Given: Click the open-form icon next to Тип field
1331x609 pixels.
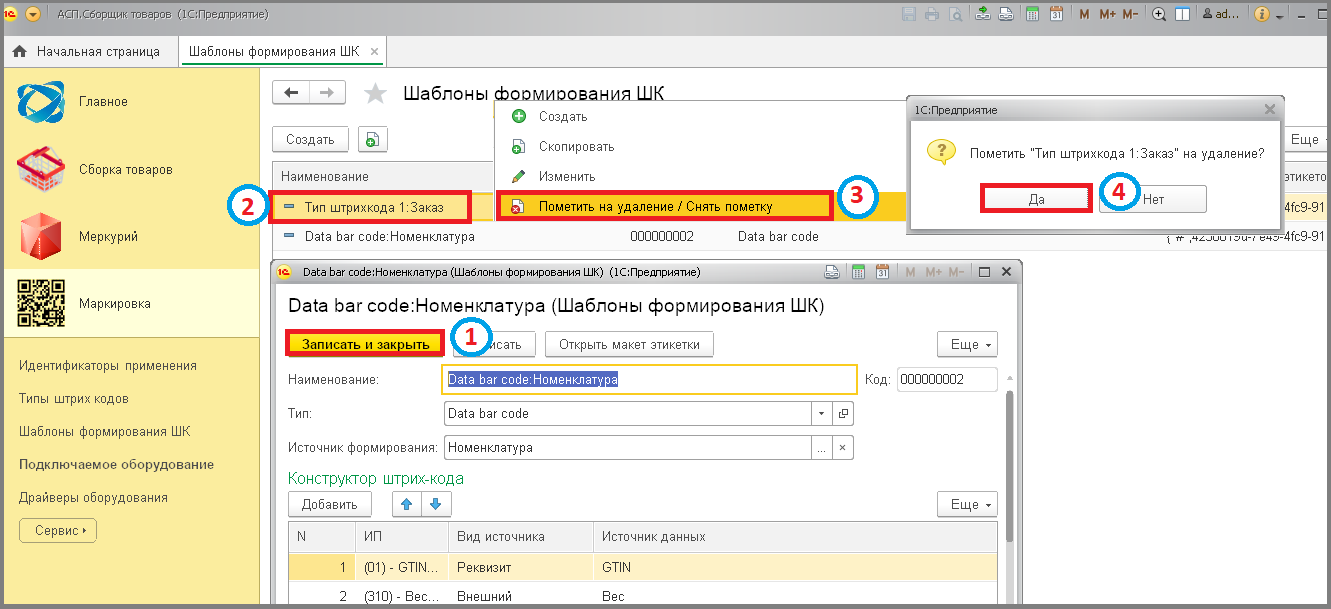Looking at the screenshot, I should click(x=843, y=413).
